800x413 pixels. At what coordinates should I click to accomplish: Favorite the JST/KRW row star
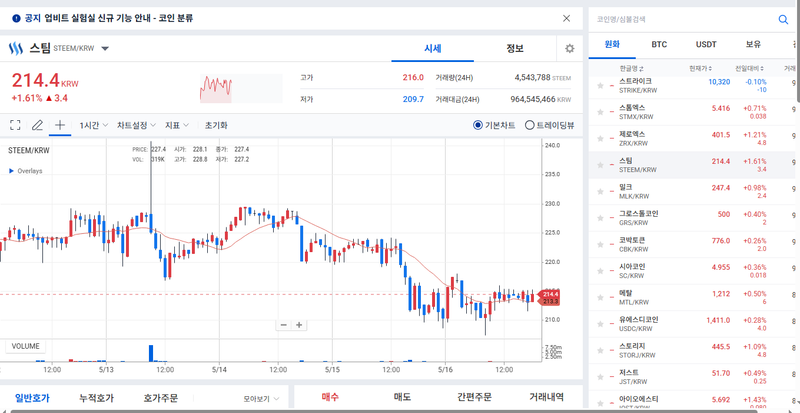601,377
